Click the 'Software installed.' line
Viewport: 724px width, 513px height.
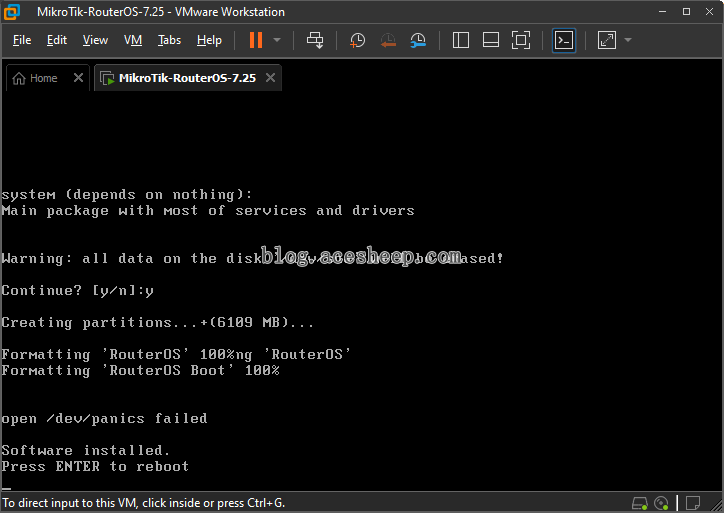(x=86, y=450)
